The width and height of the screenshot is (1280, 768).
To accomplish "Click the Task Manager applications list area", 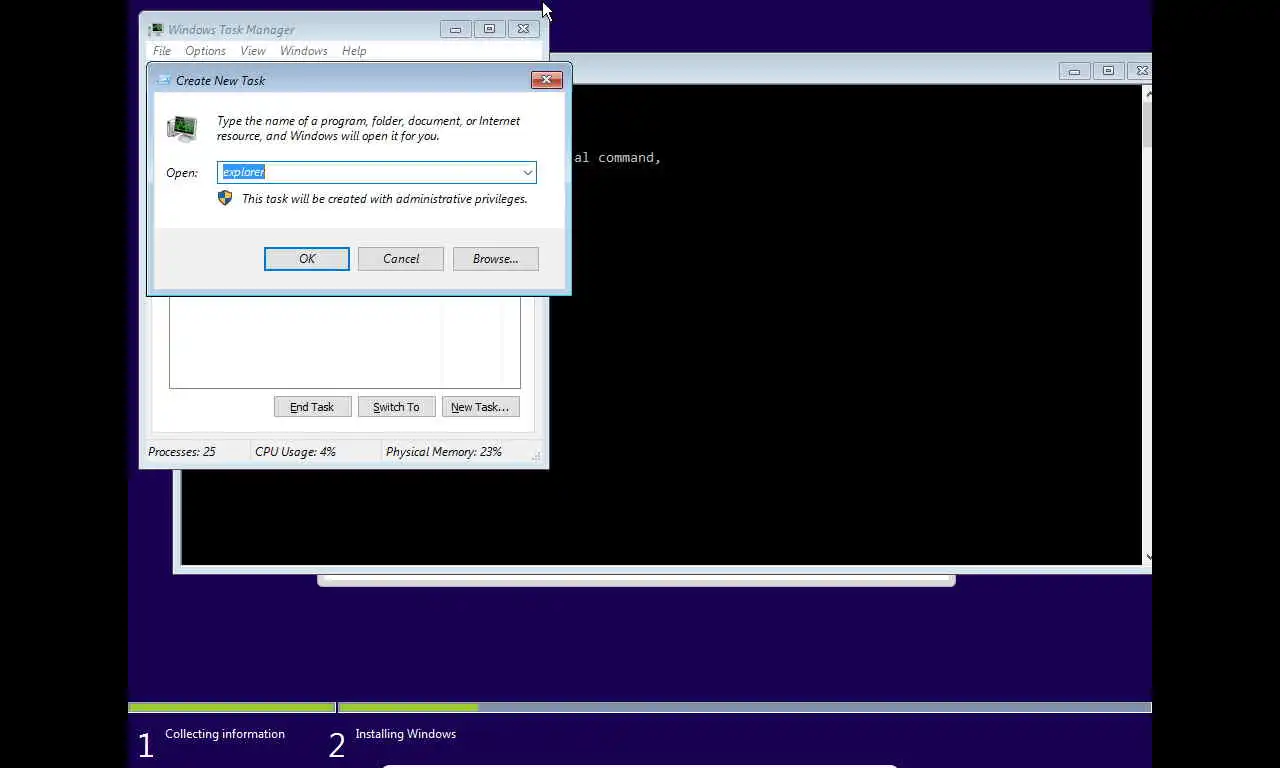I will pyautogui.click(x=345, y=342).
